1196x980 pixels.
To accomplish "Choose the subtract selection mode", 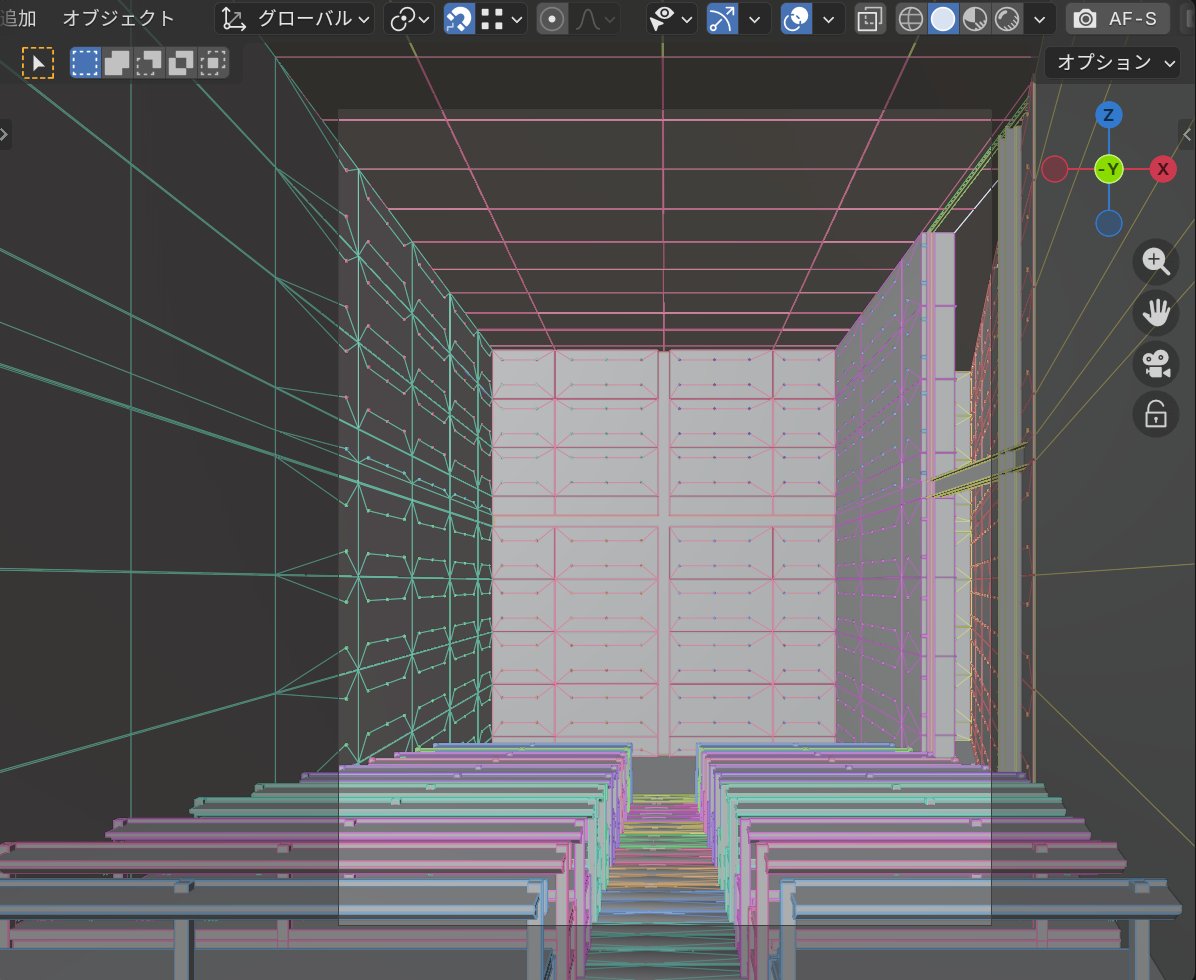I will coord(149,63).
